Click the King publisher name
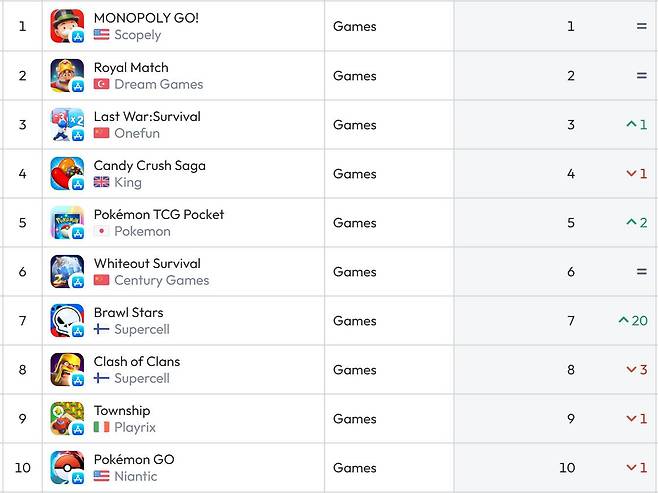Screen dimensions: 658x493 pyautogui.click(x=128, y=182)
